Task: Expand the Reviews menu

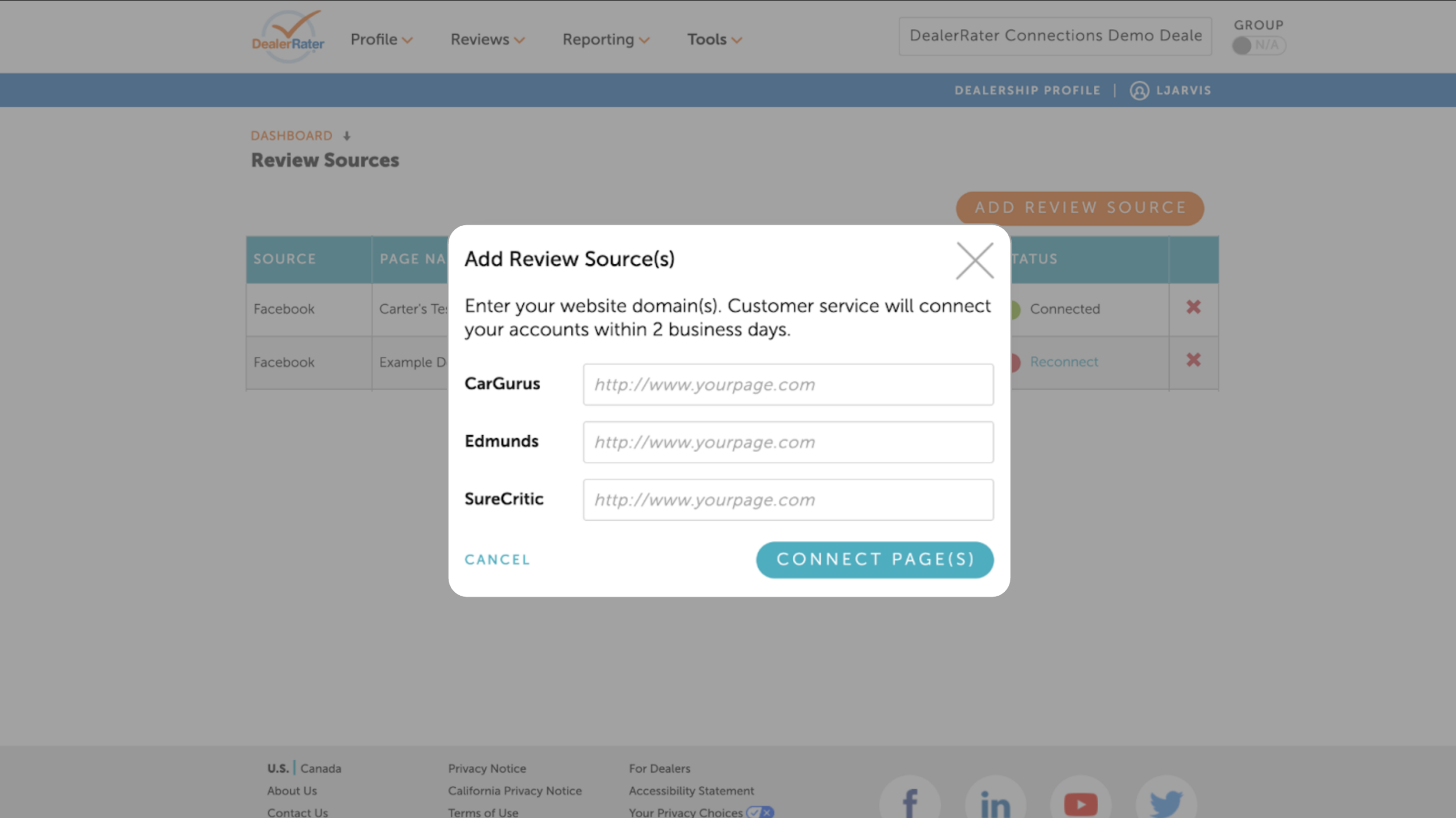Action: click(487, 39)
